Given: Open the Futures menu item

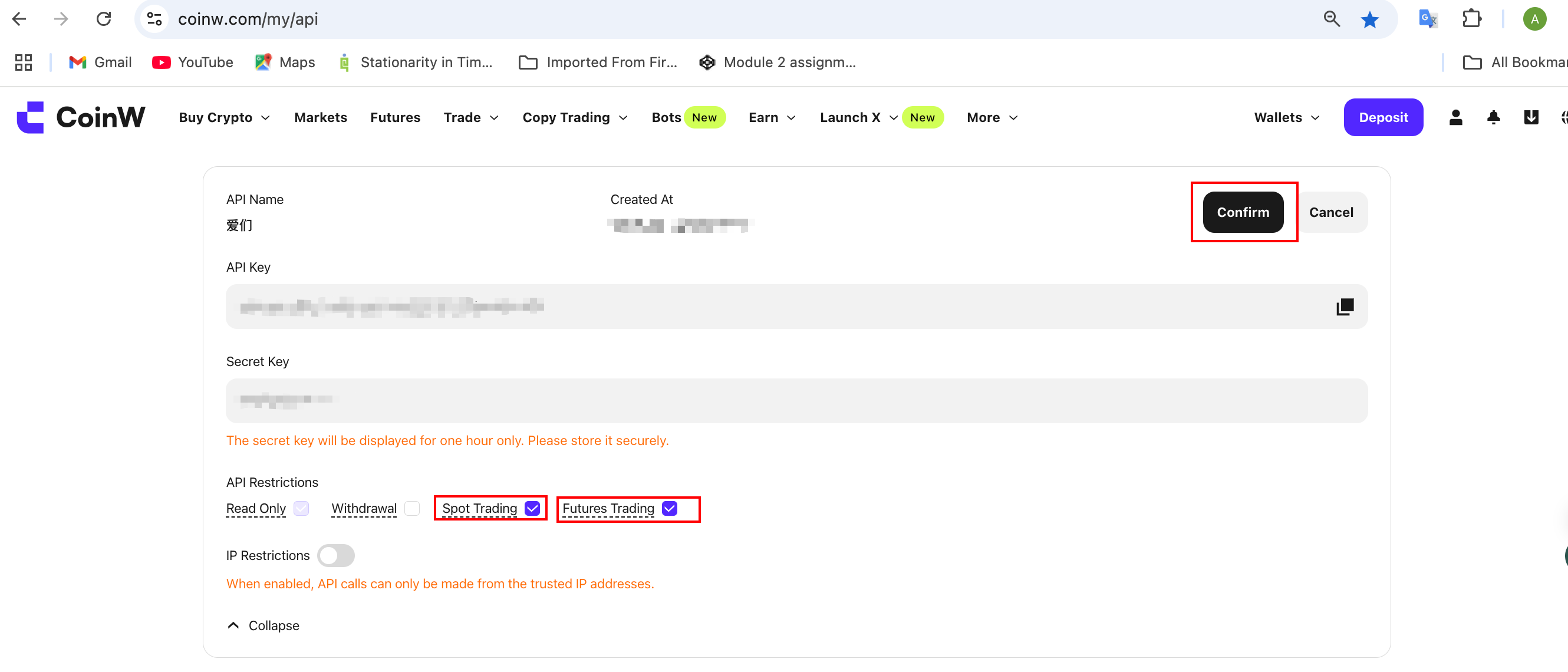Looking at the screenshot, I should click(395, 117).
